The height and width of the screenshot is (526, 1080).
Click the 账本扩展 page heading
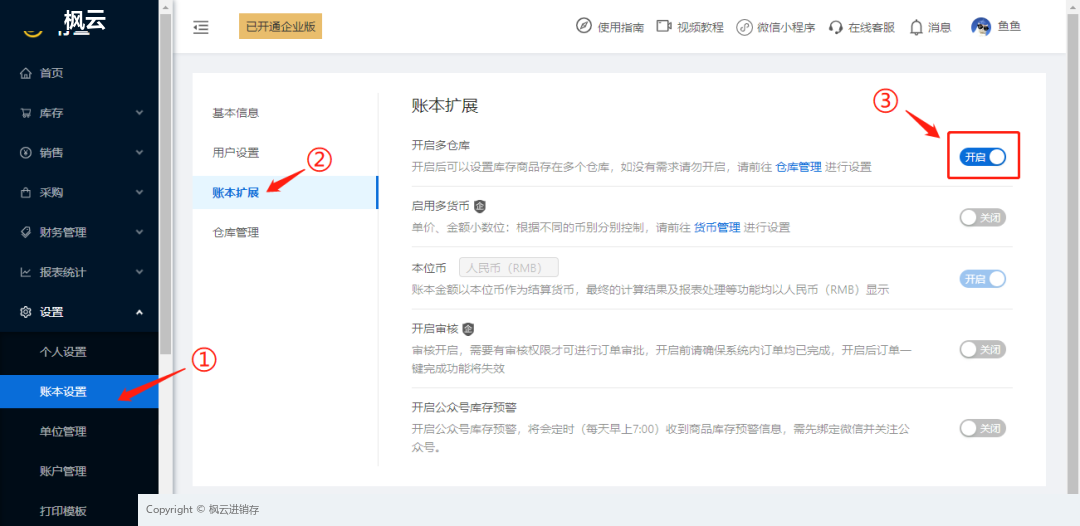tap(444, 106)
